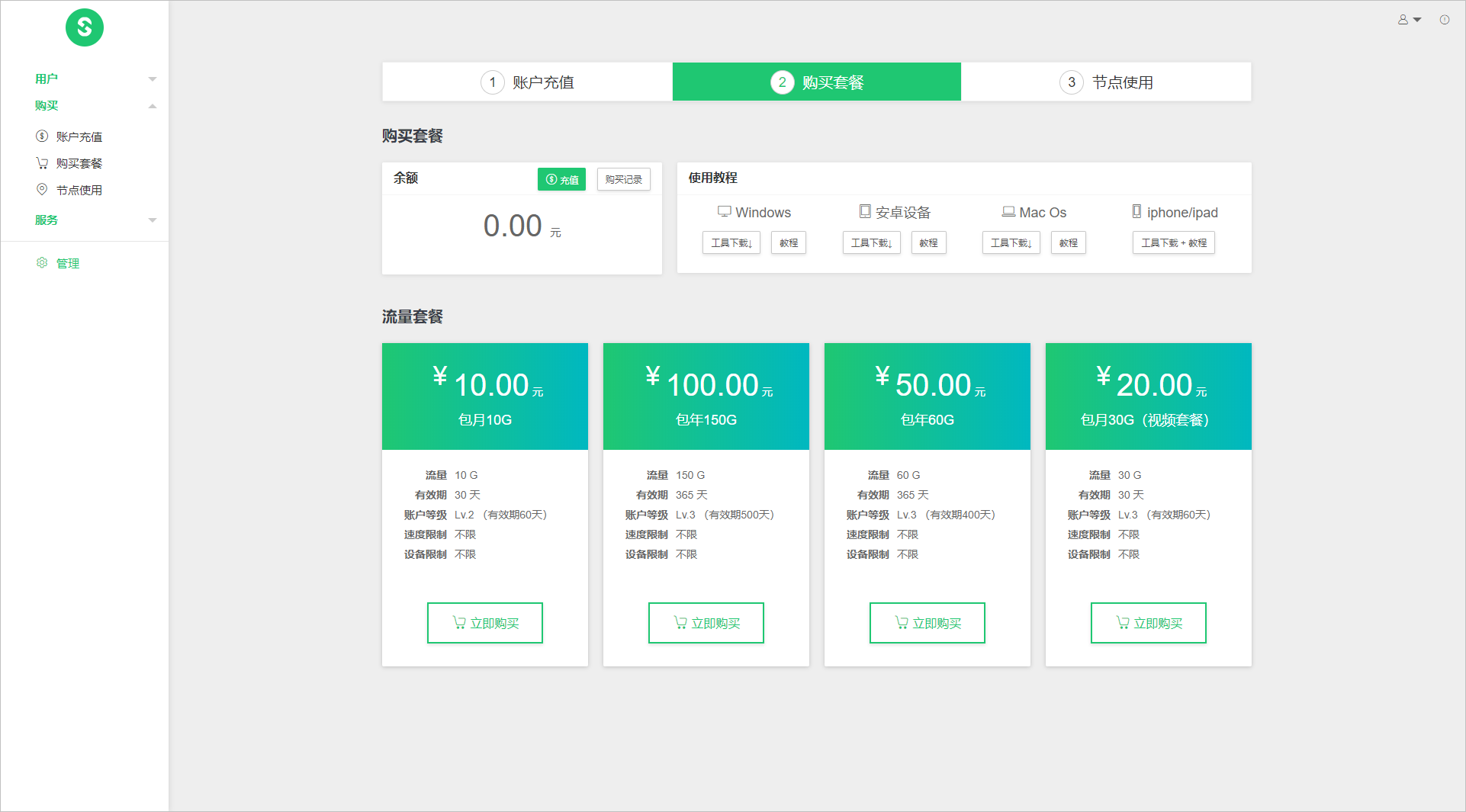This screenshot has width=1466, height=812.
Task: Select the 账户充值 dollar icon in sidebar
Action: [x=41, y=136]
